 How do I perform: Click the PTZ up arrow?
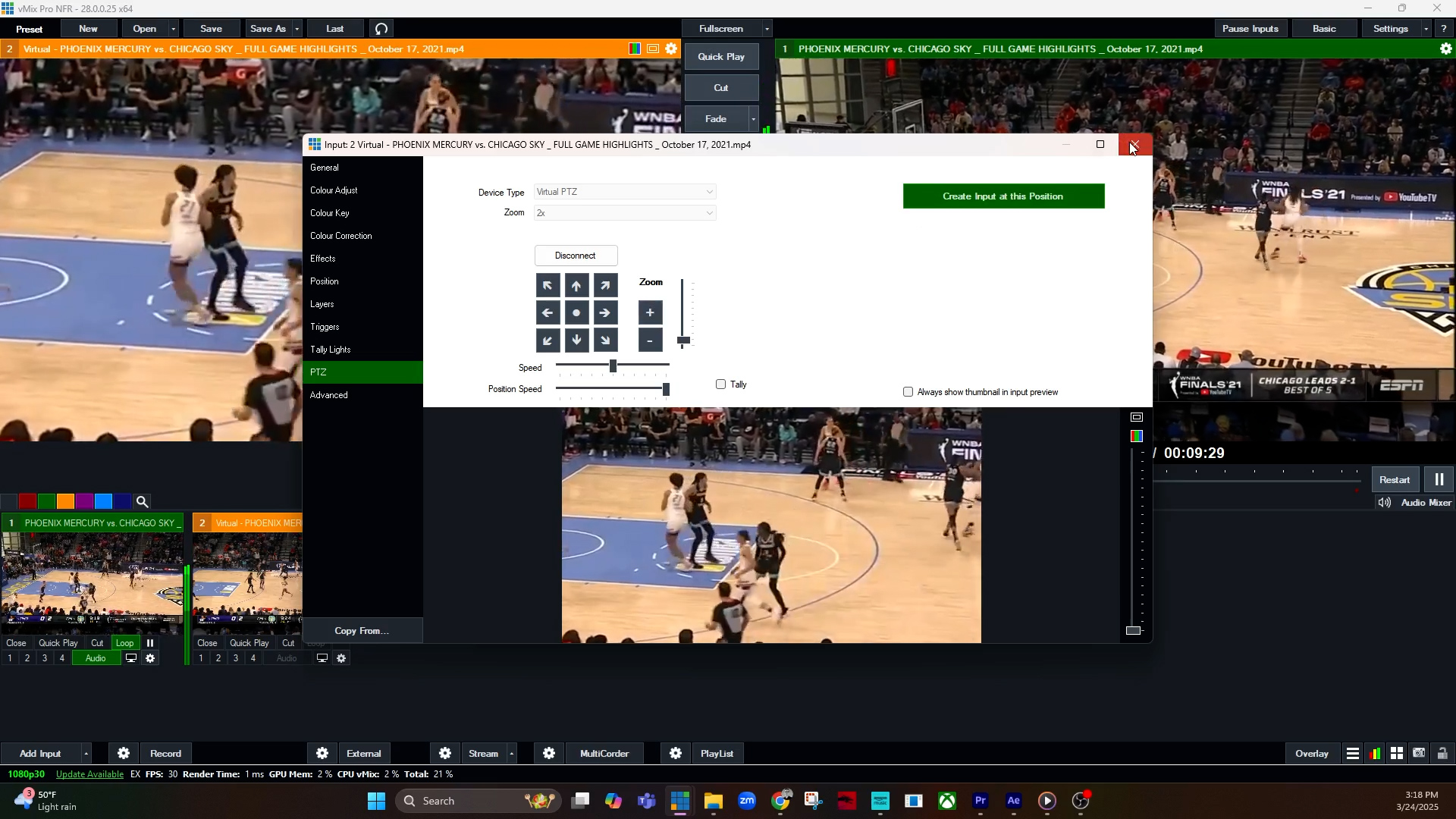(x=576, y=285)
